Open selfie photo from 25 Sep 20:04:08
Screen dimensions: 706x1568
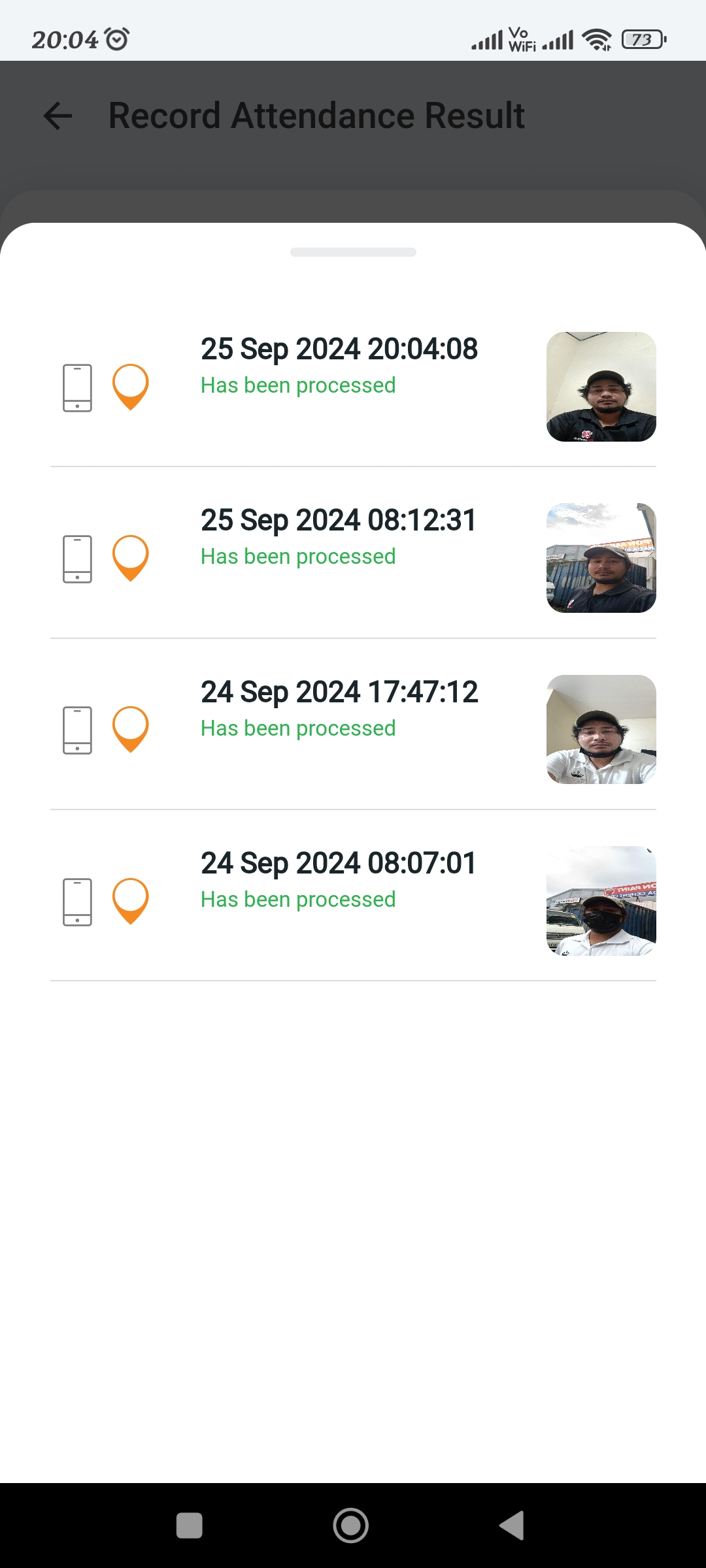(x=601, y=387)
